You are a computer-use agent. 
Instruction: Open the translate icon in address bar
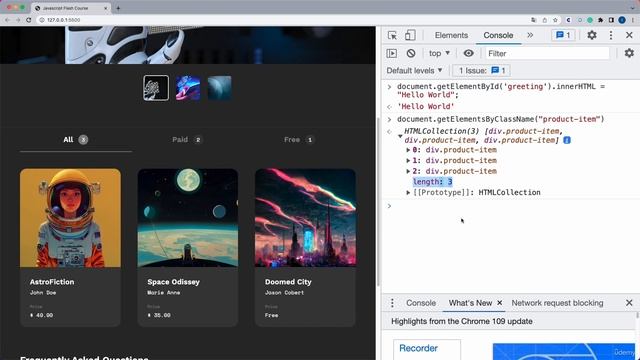click(533, 20)
